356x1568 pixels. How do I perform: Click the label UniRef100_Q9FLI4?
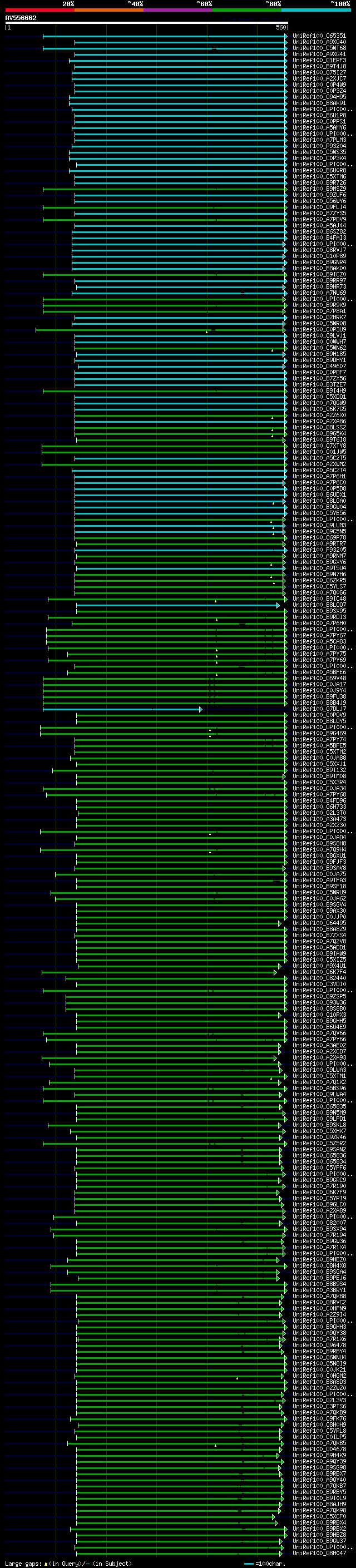[319, 207]
